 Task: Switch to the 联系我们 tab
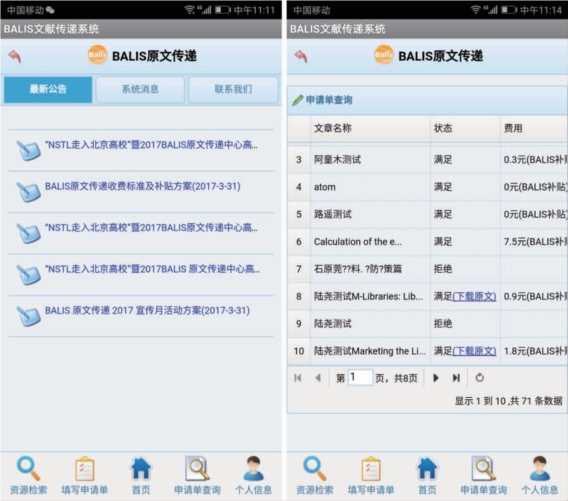click(233, 89)
